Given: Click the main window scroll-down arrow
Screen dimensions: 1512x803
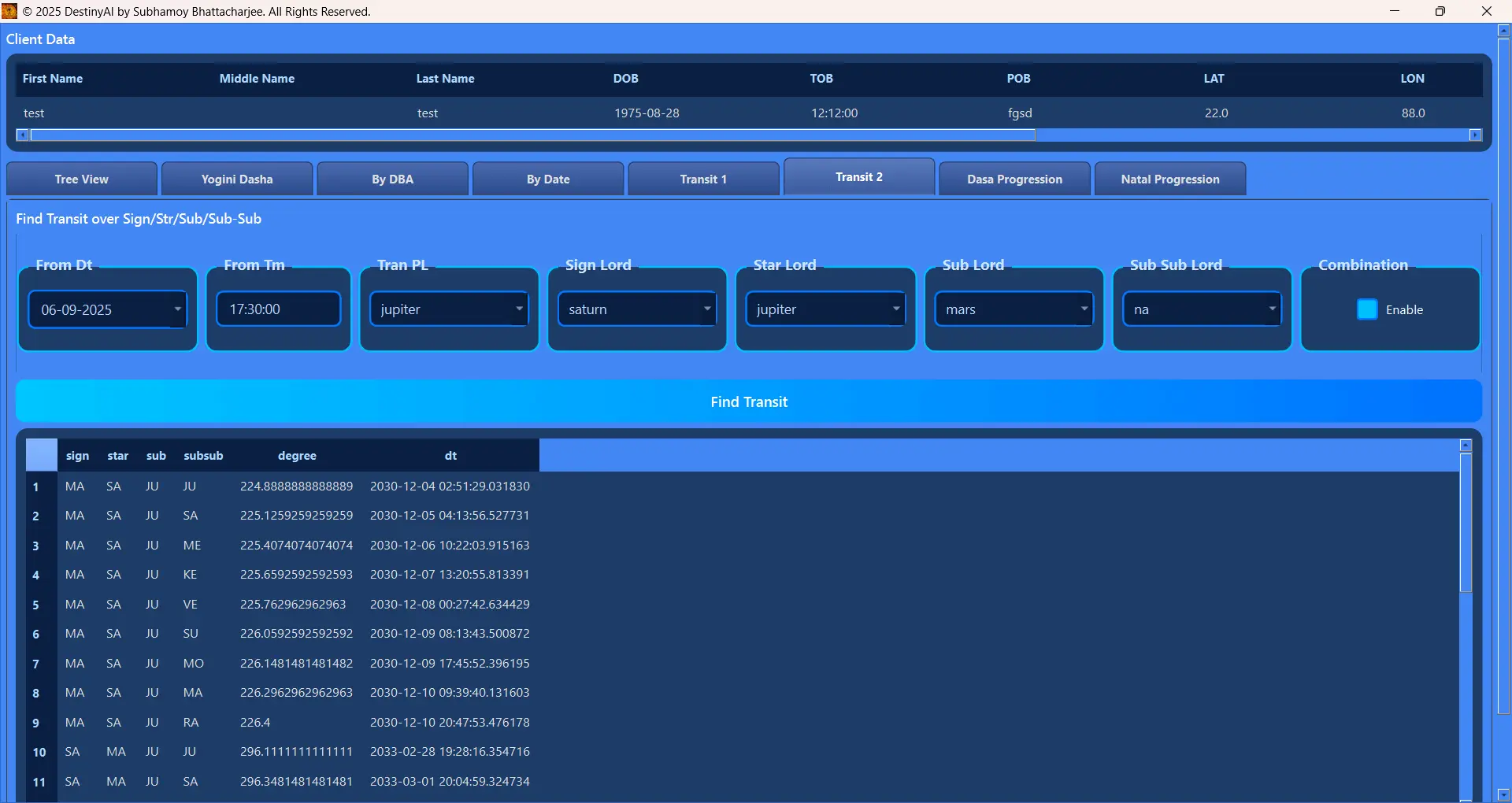Looking at the screenshot, I should click(x=1503, y=794).
